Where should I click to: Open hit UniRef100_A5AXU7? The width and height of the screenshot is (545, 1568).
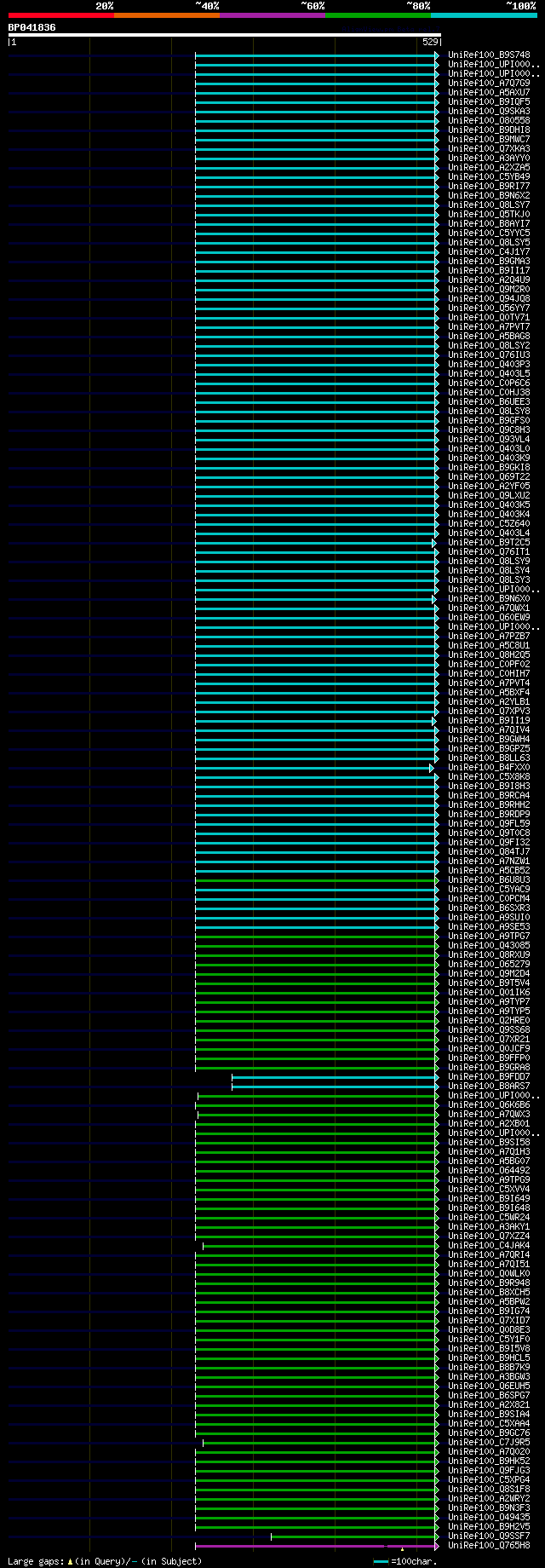[489, 93]
